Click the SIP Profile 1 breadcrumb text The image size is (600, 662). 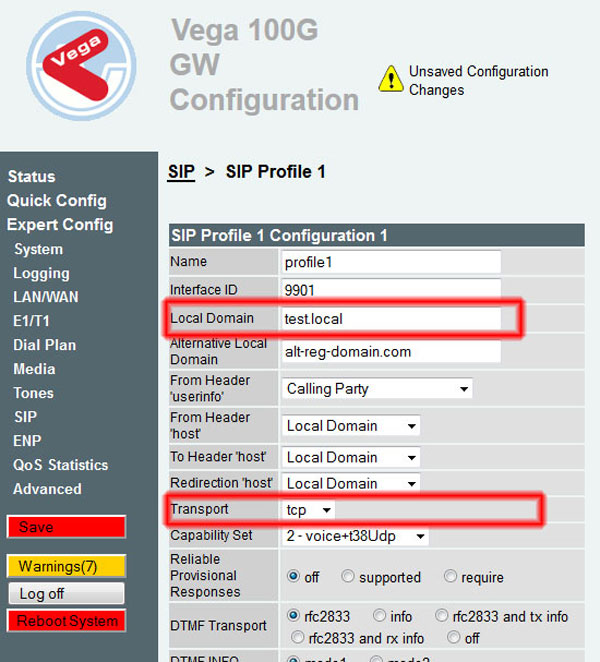pos(276,172)
